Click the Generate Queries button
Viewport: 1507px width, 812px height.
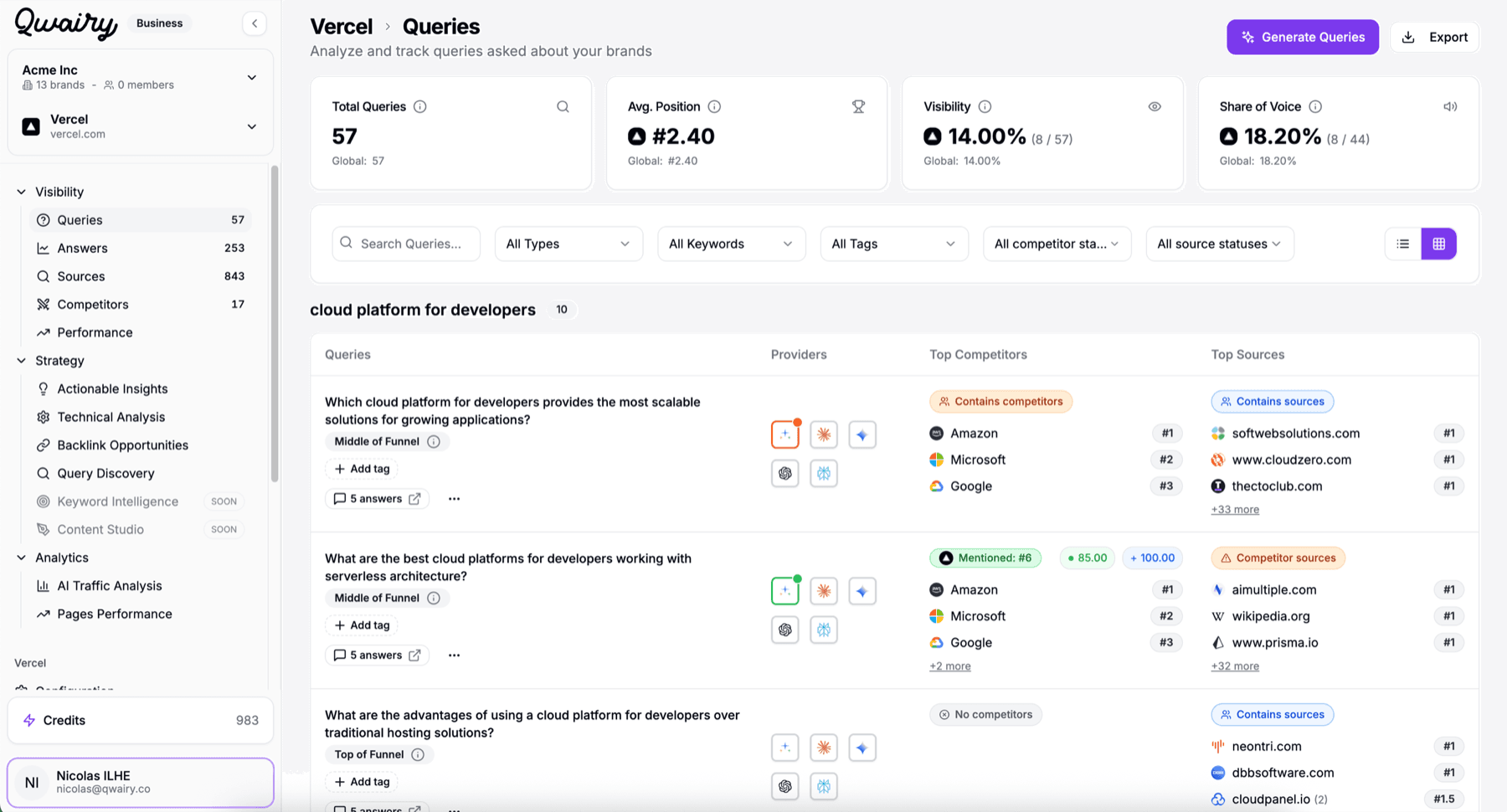click(1302, 37)
